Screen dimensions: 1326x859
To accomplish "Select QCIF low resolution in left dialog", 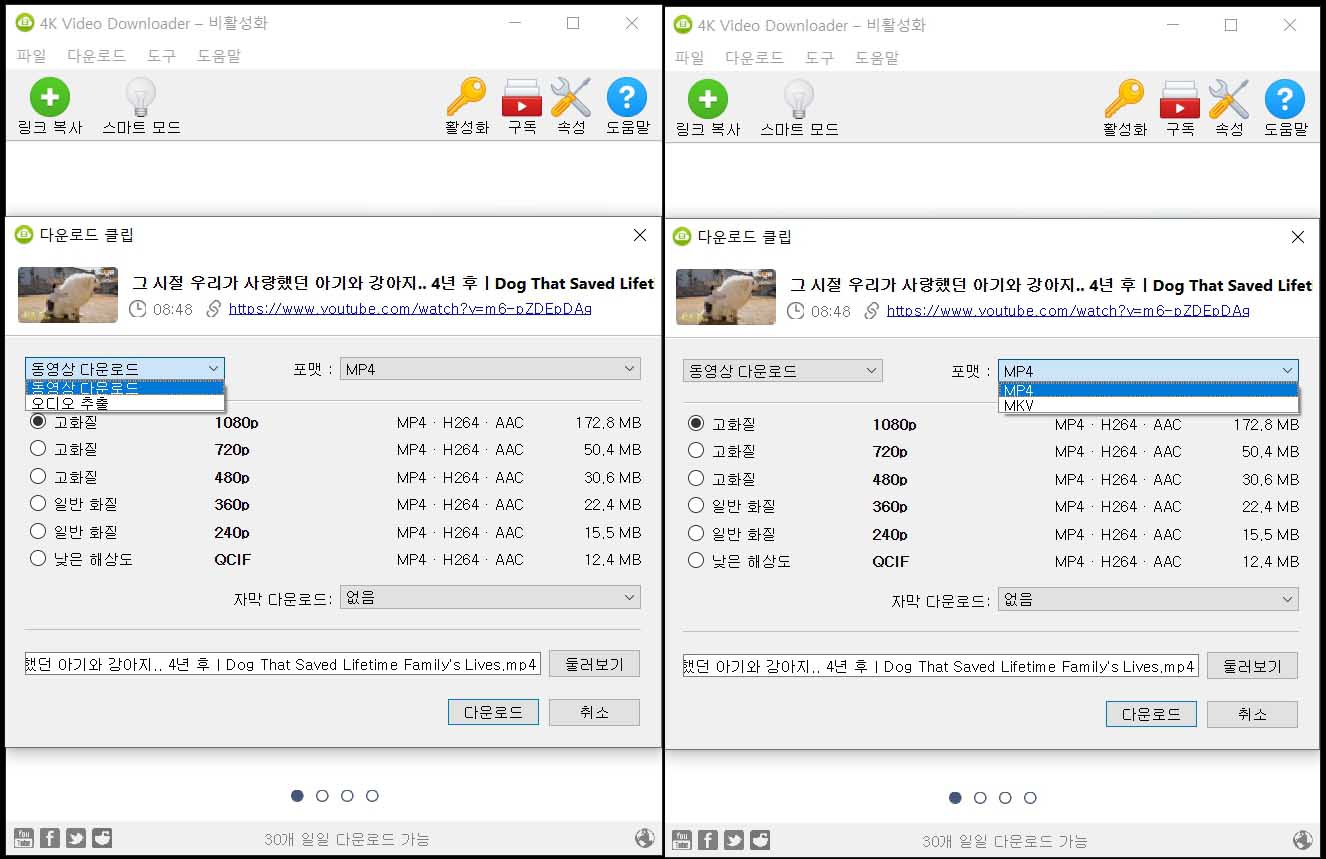I will pos(38,558).
